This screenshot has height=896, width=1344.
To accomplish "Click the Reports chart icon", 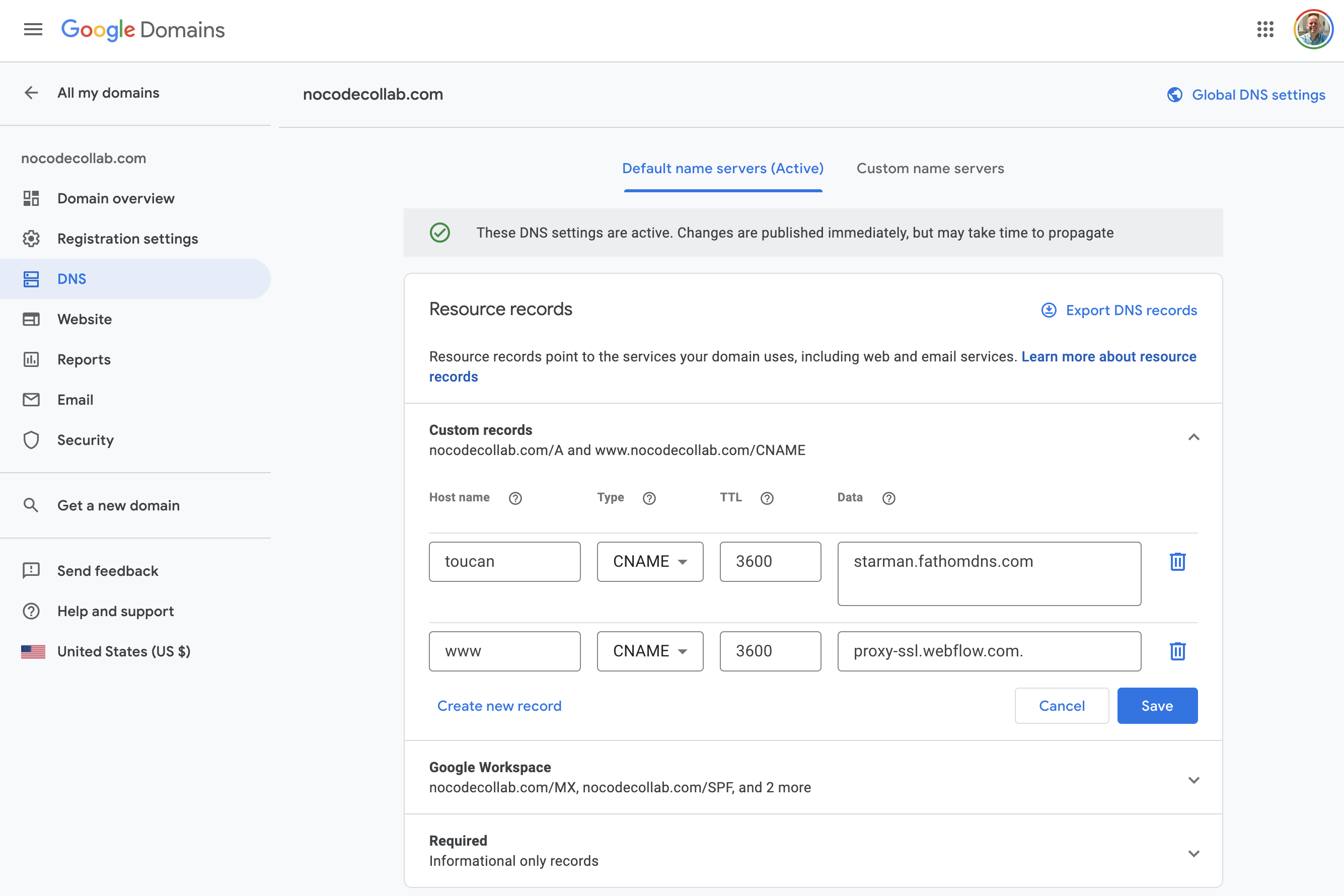I will [31, 359].
